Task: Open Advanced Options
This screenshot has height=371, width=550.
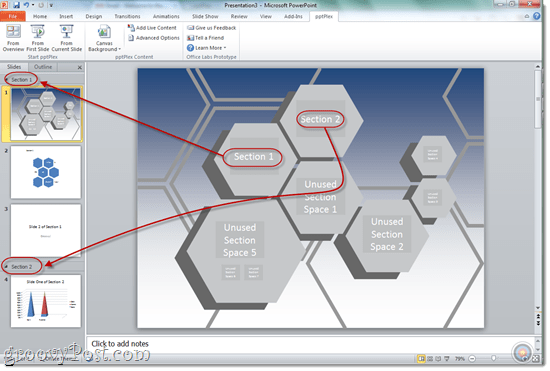Action: (x=154, y=38)
